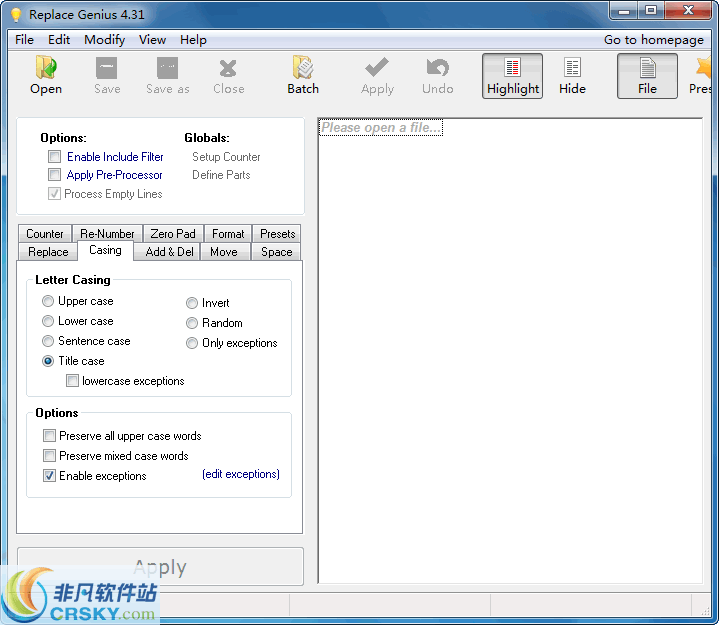Switch to the Format tab

click(228, 234)
